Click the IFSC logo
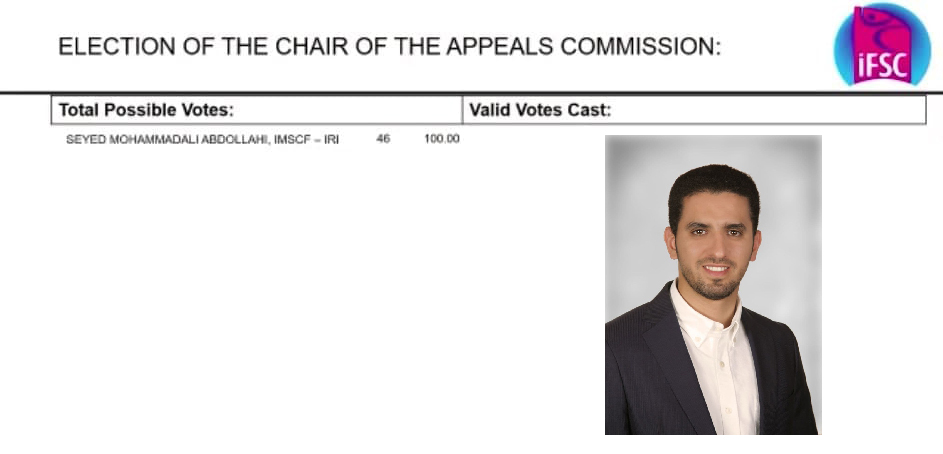 [x=881, y=45]
